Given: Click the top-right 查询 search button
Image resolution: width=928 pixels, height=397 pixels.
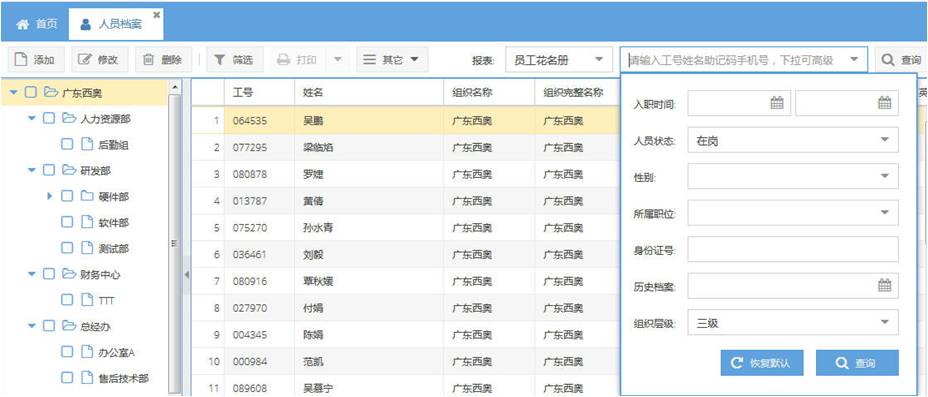Looking at the screenshot, I should 901,60.
